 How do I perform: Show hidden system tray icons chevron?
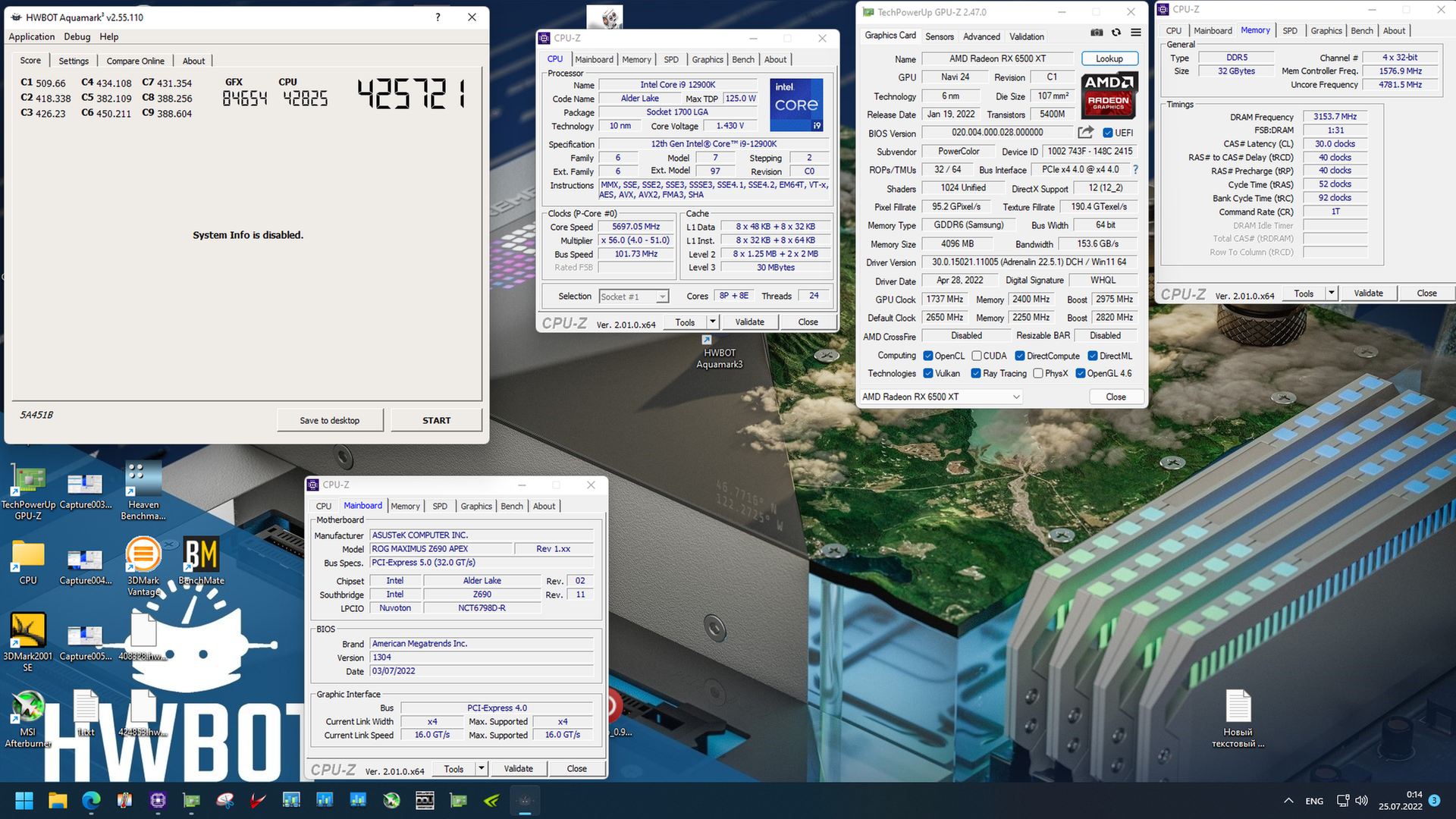(1288, 801)
